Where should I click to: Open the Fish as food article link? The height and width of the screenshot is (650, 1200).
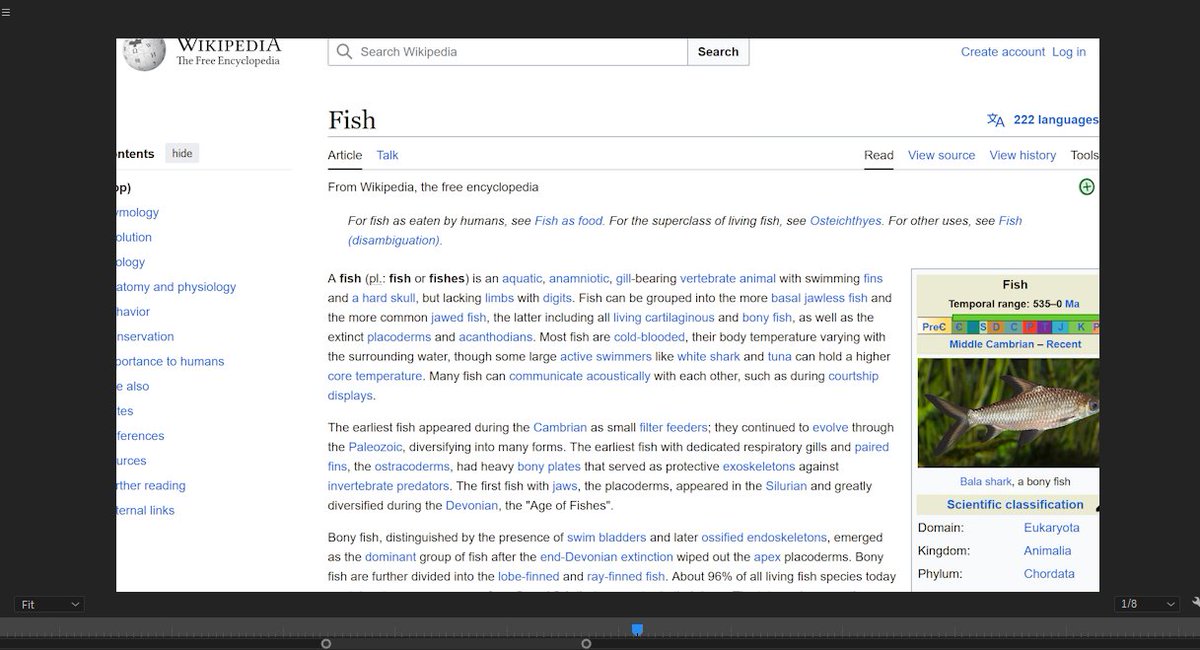(568, 220)
